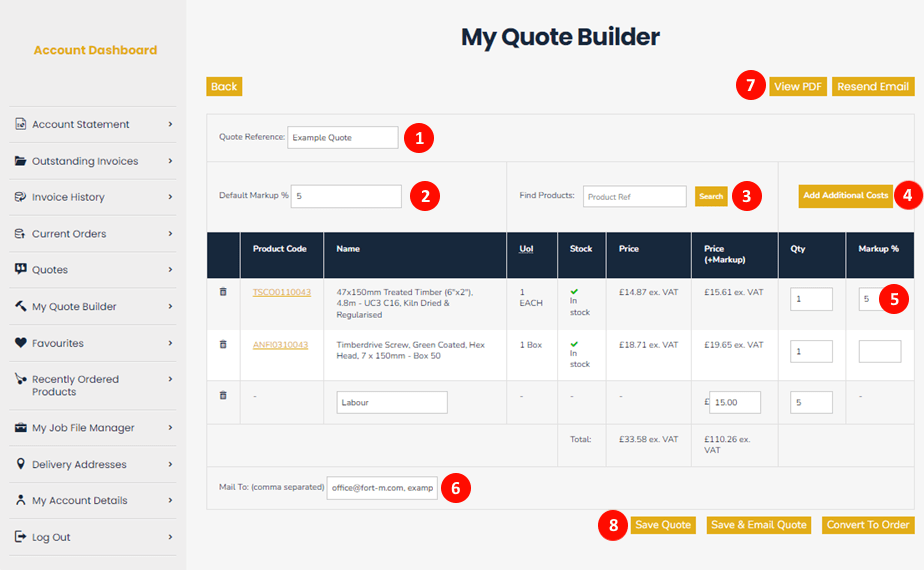Viewport: 924px width, 570px height.
Task: Open My Account Details menu item
Action: (93, 500)
